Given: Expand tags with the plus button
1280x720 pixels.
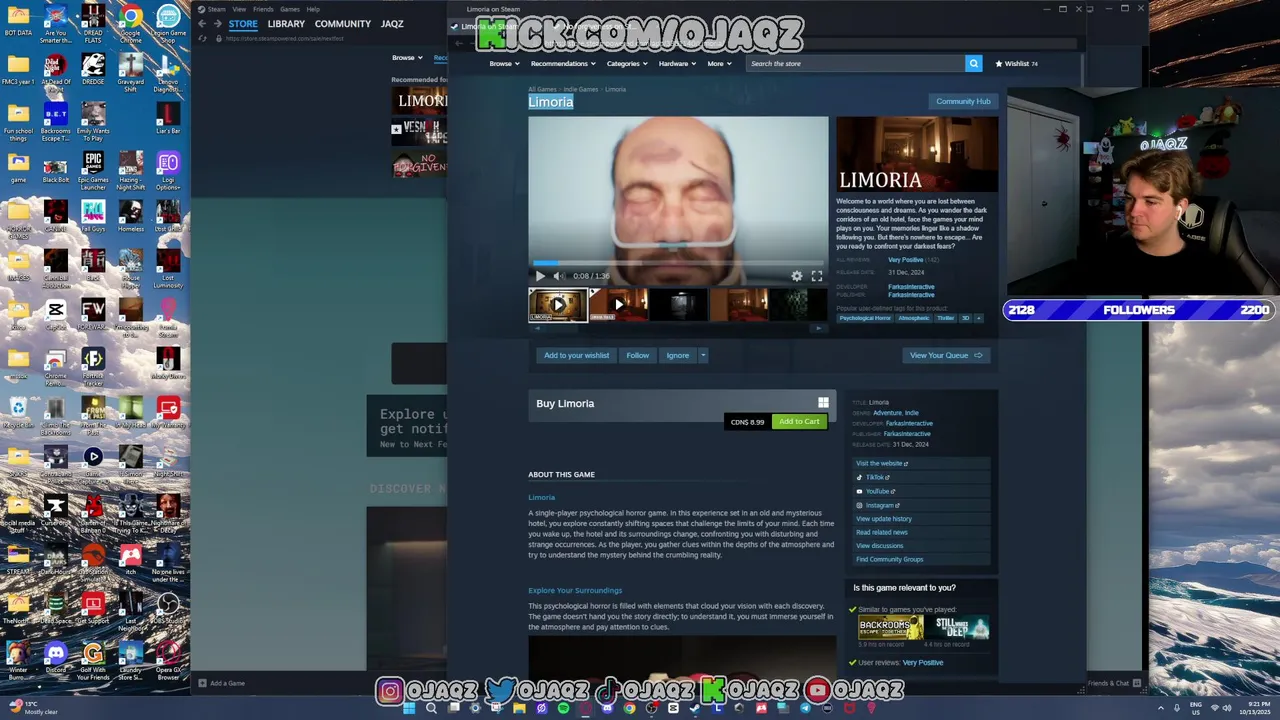Looking at the screenshot, I should [978, 318].
